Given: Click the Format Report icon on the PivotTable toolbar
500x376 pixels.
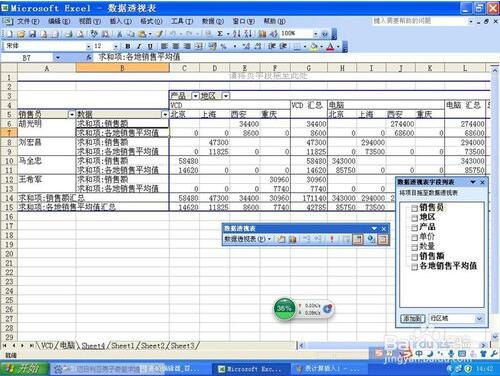Looking at the screenshot, I should click(x=281, y=239).
